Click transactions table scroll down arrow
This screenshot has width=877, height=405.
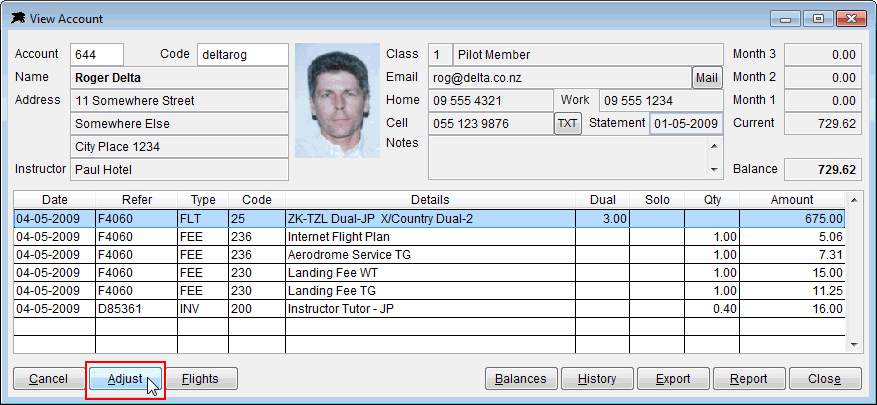(854, 345)
